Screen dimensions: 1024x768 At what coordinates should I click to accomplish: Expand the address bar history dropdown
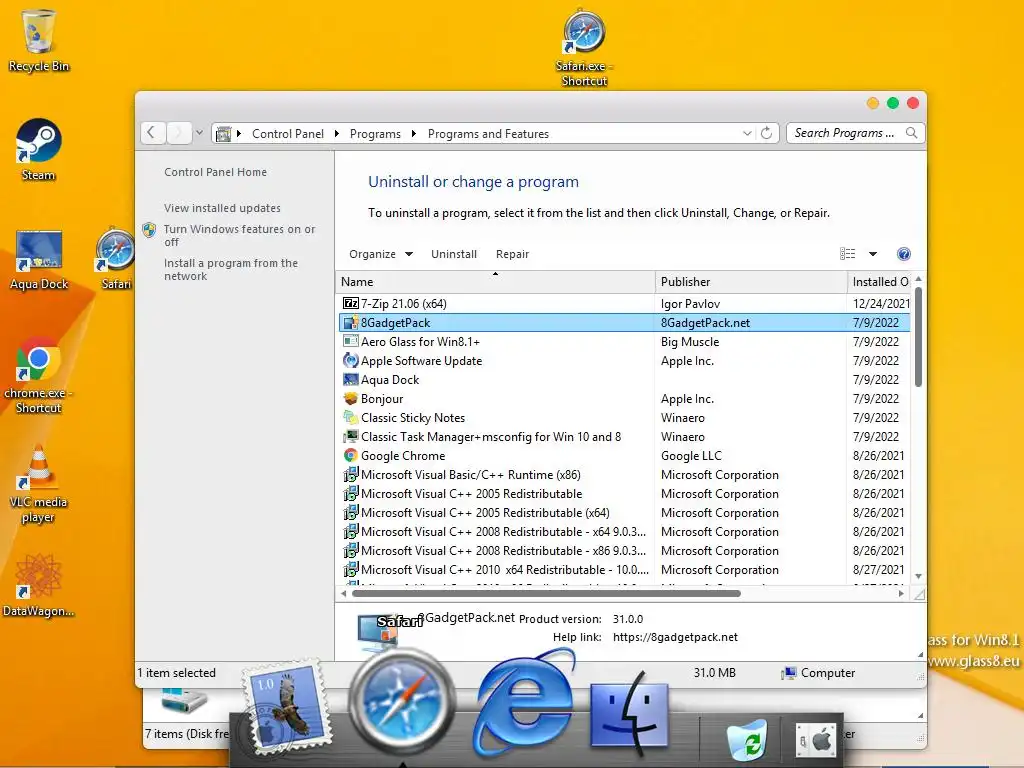(x=747, y=133)
